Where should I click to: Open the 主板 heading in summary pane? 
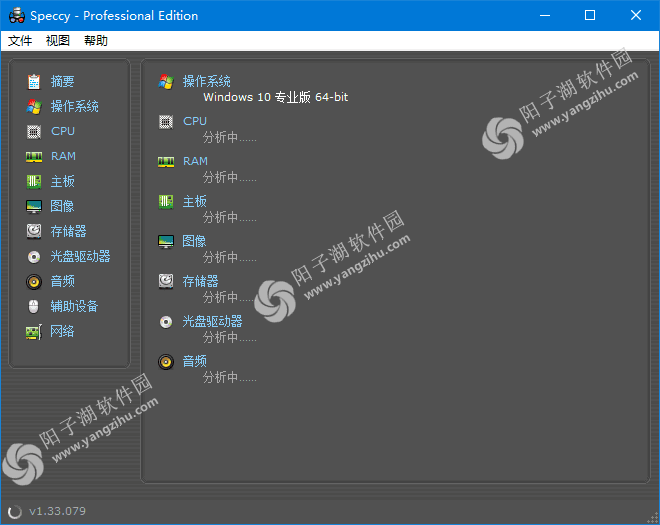[194, 201]
